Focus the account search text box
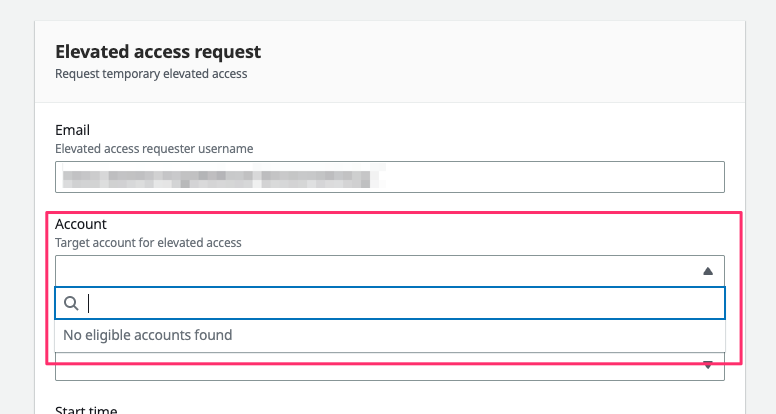 click(x=400, y=303)
